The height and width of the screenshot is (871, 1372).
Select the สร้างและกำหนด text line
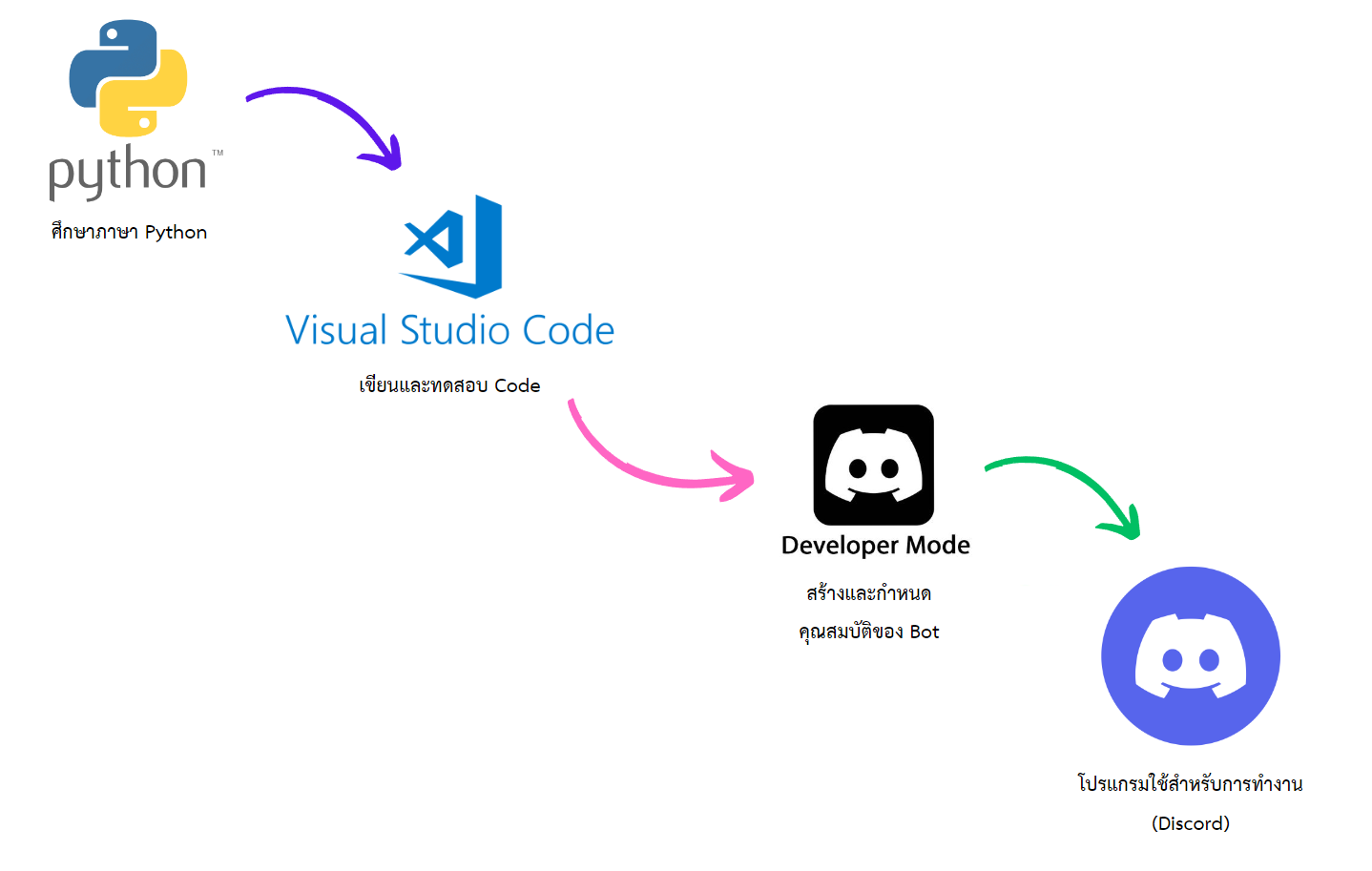coord(871,591)
